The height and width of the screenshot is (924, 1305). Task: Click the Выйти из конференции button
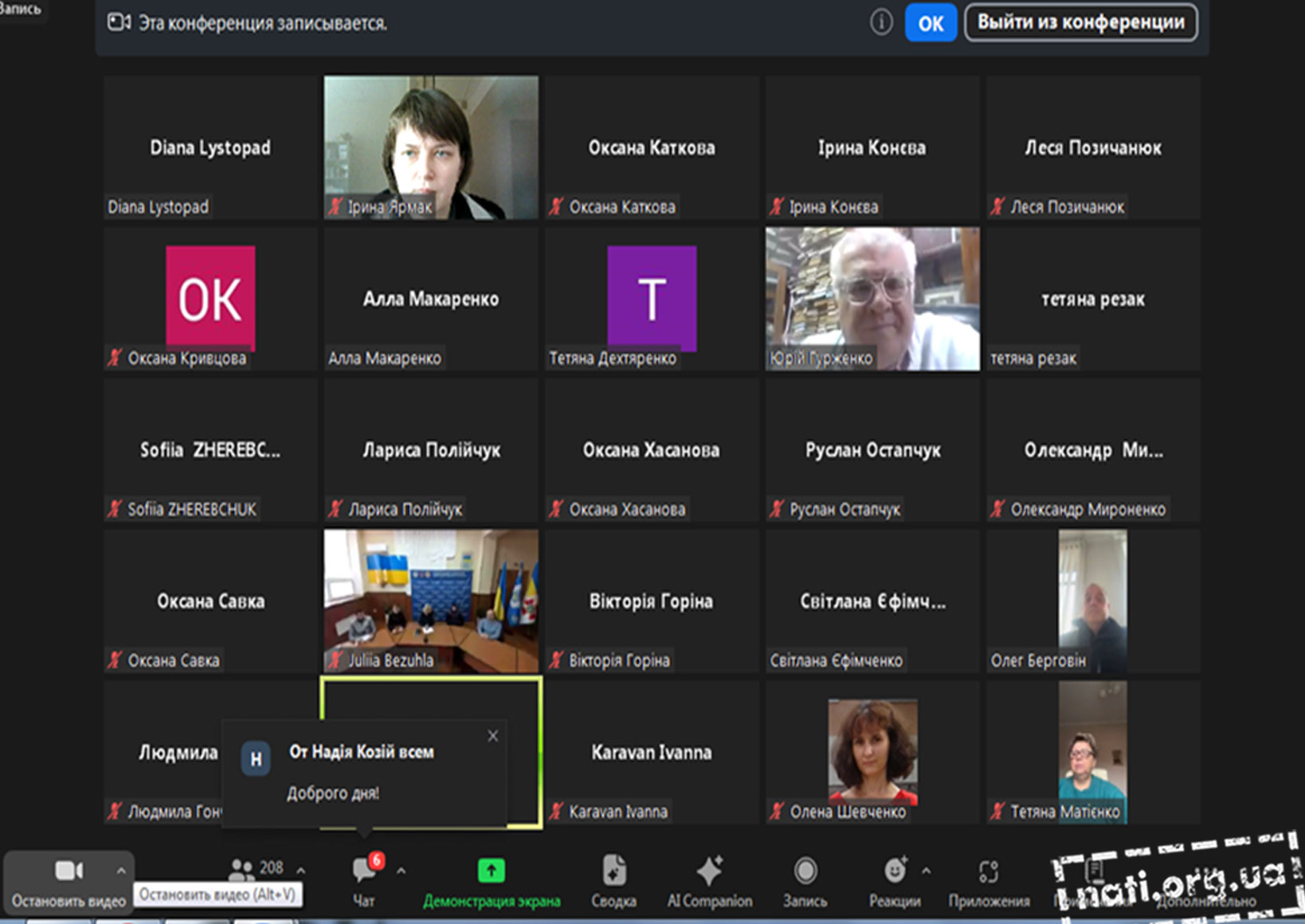(1080, 22)
